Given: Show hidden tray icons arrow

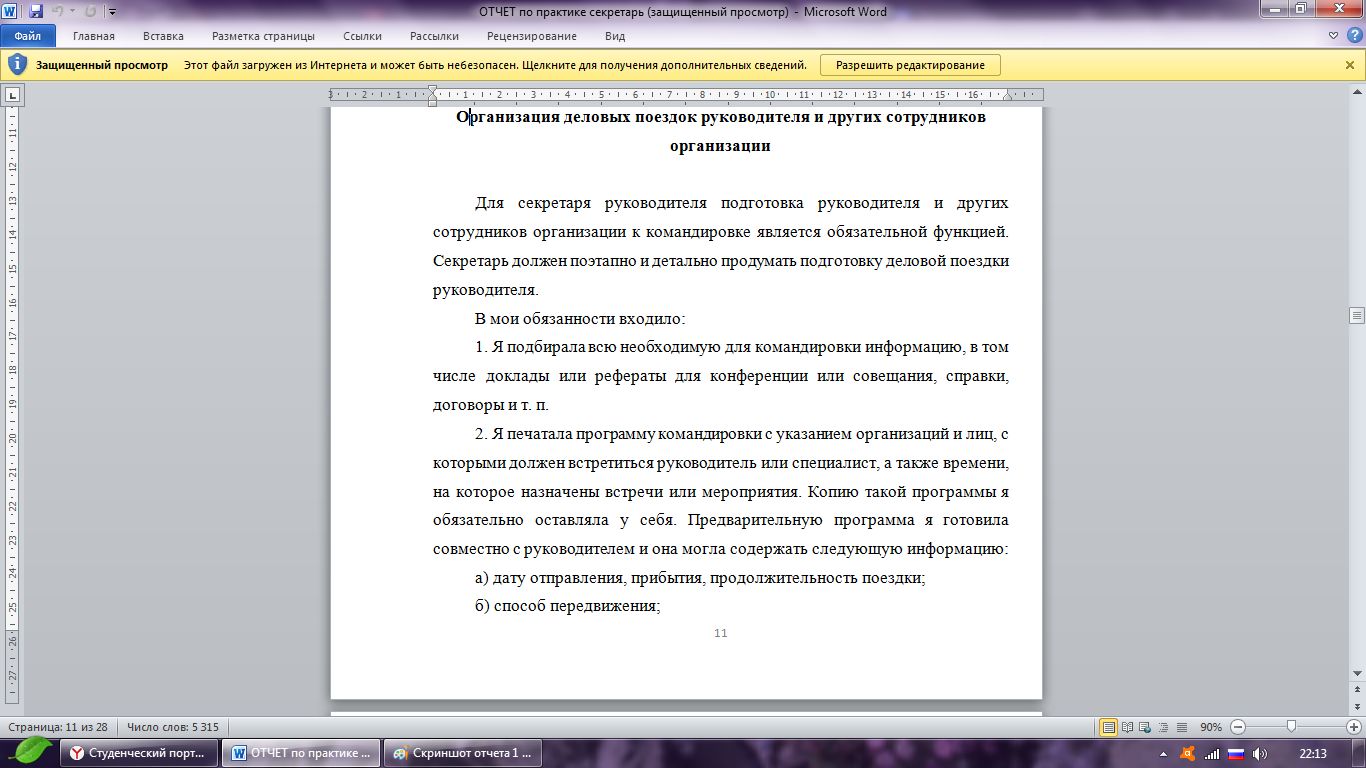Looking at the screenshot, I should point(1165,754).
